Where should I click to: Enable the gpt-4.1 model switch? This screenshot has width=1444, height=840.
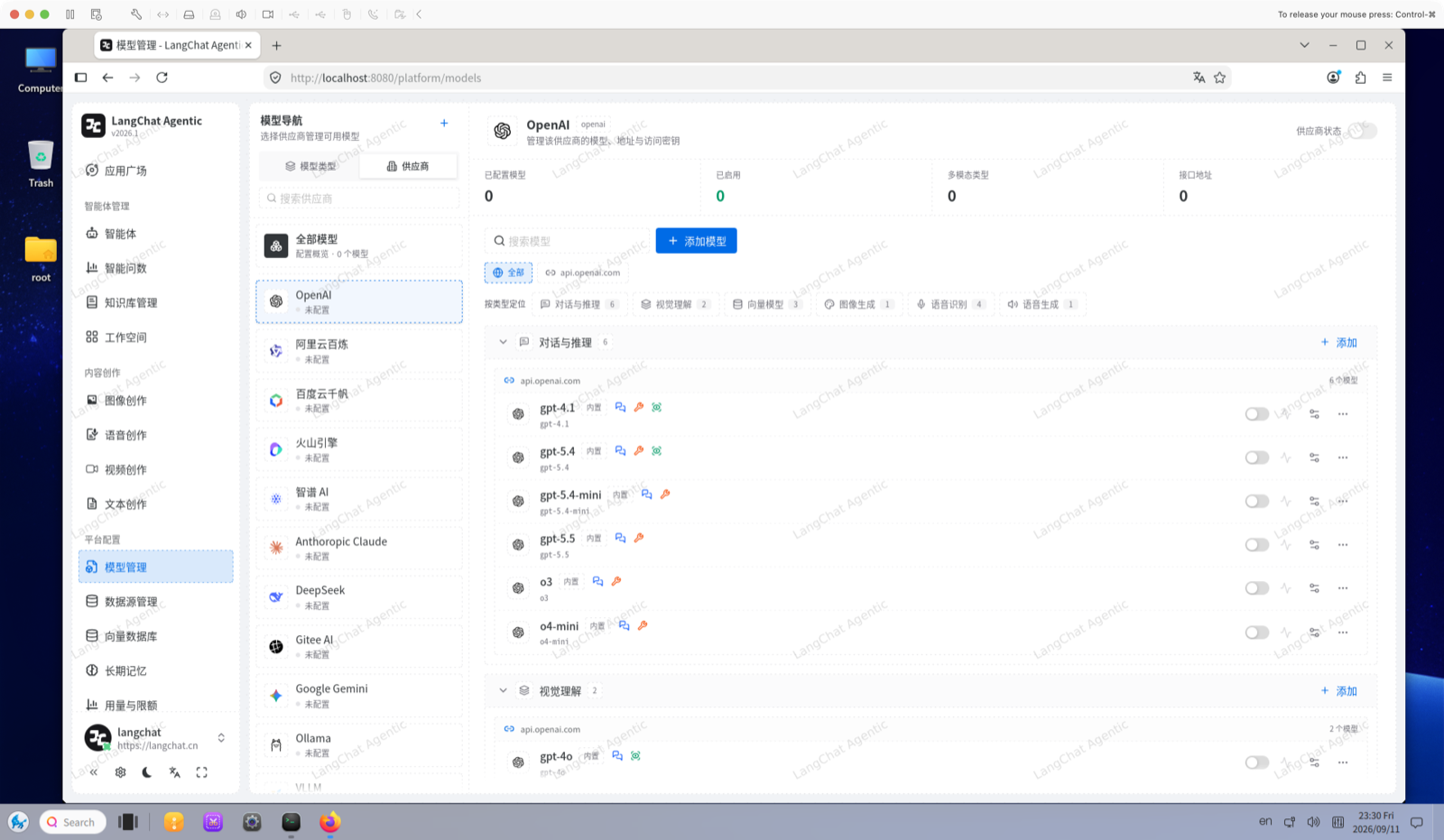1256,414
